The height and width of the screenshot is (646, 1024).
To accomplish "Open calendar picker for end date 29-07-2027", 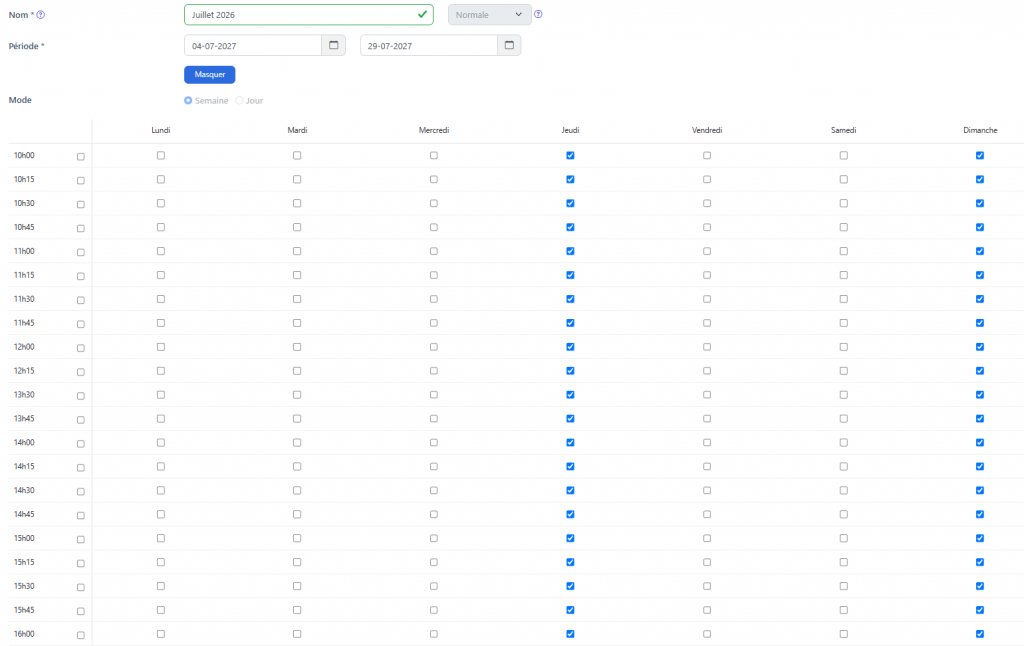I will tap(509, 45).
